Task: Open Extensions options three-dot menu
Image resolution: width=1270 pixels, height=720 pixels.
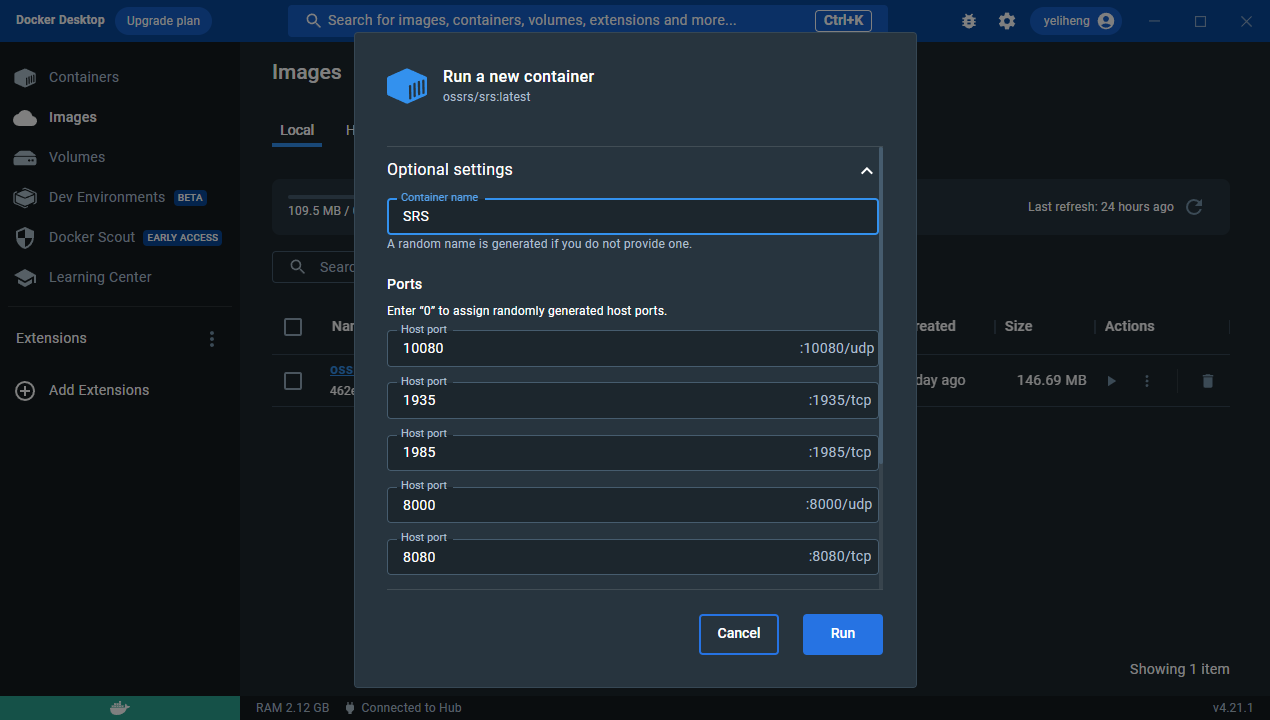Action: coord(211,339)
